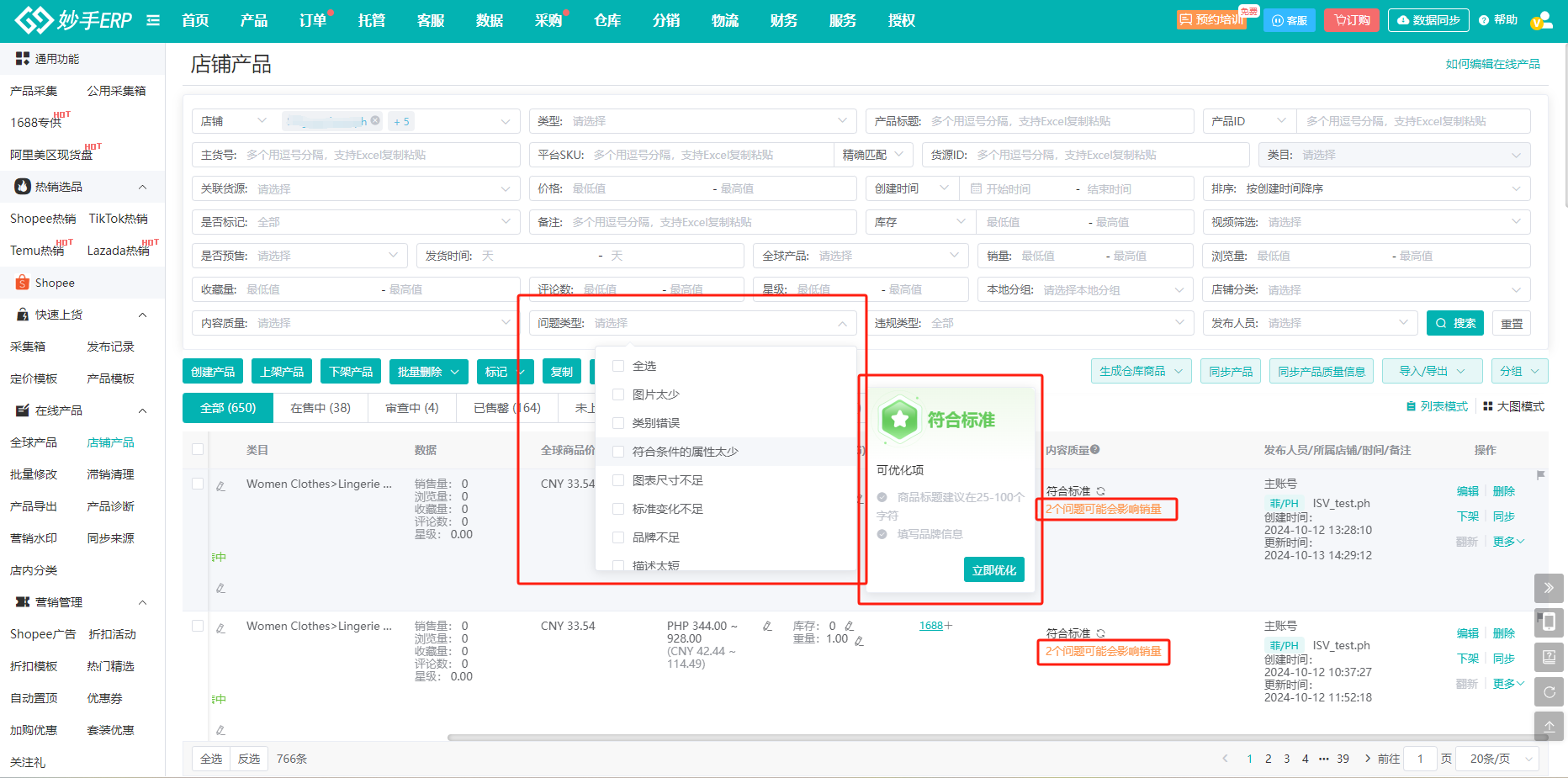Open the 订单 top menu

coord(313,20)
